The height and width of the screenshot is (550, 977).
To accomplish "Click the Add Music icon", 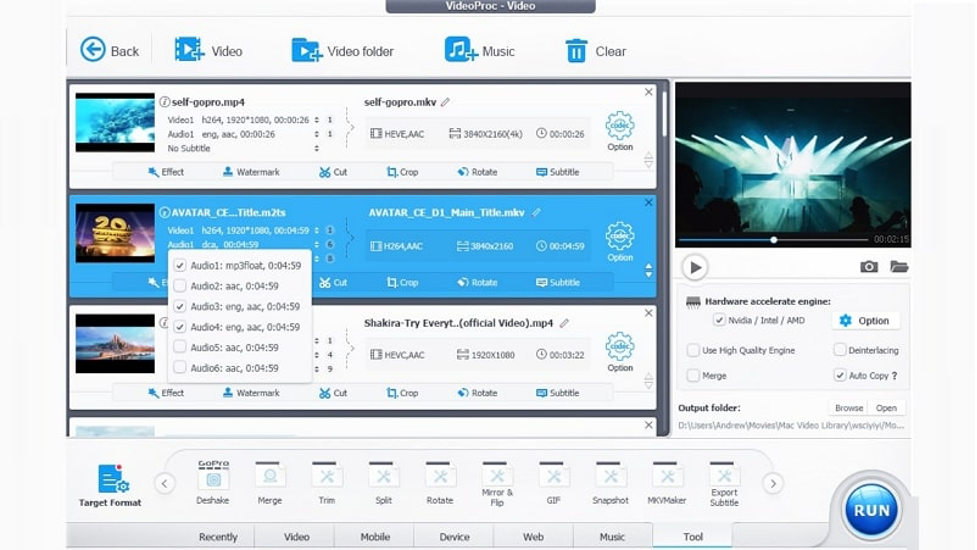I will (461, 50).
